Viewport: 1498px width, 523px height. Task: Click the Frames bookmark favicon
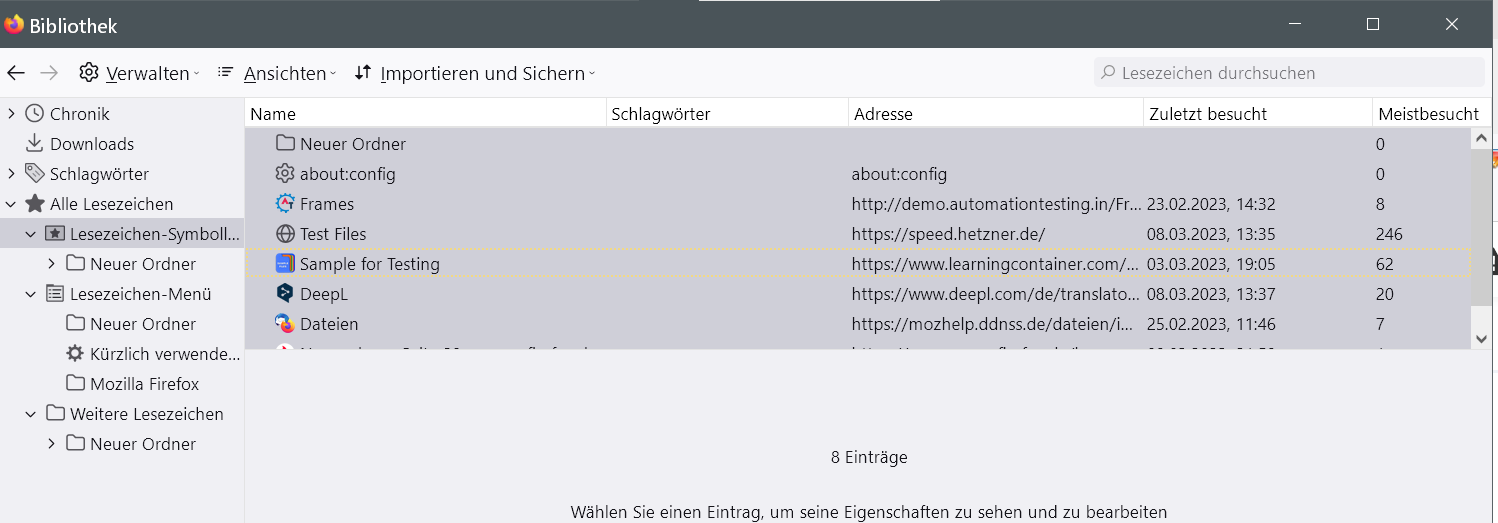285,204
